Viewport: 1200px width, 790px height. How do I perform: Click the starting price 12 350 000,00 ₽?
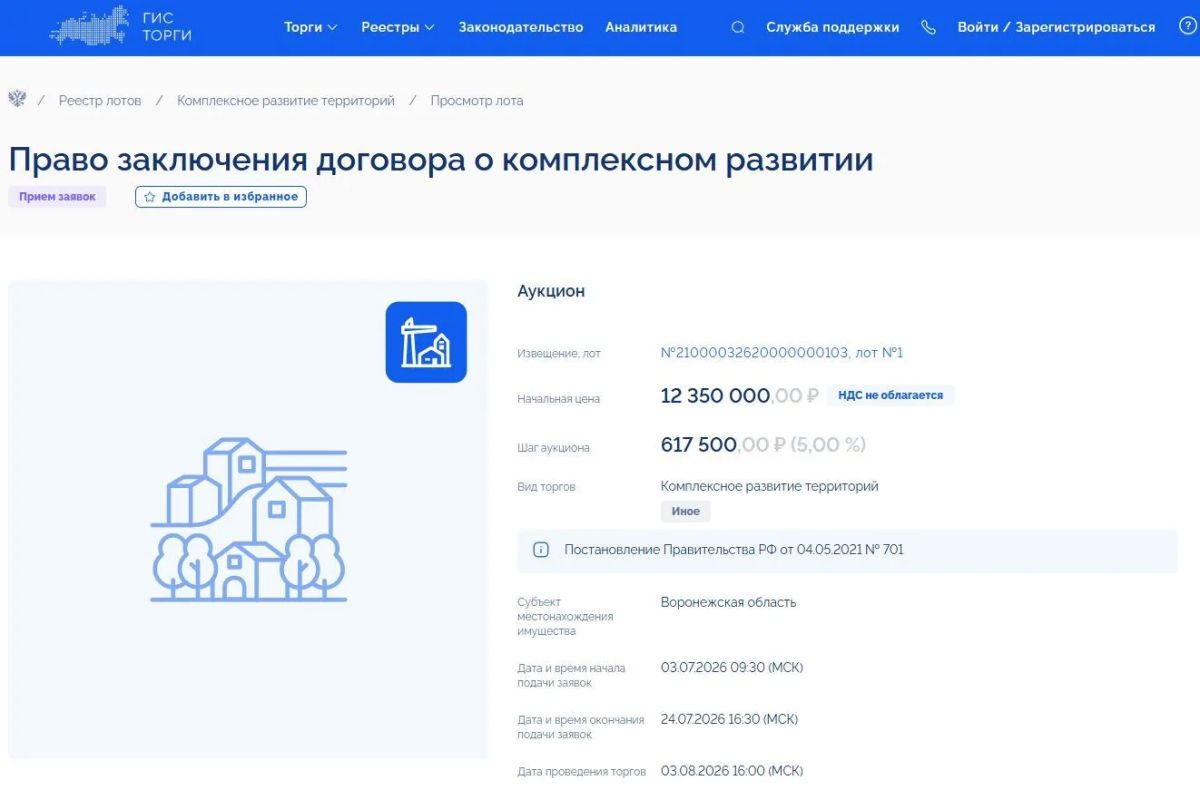click(x=740, y=396)
